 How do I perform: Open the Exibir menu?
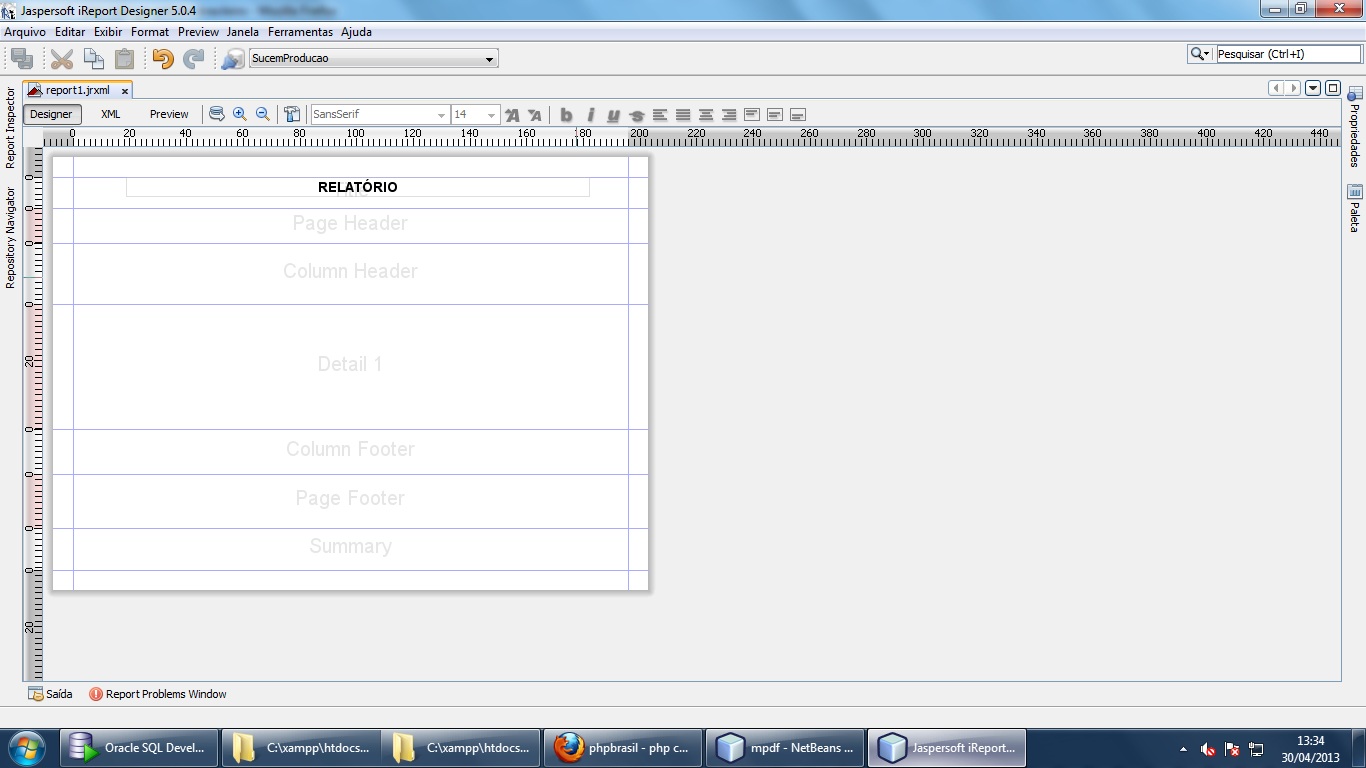pyautogui.click(x=108, y=32)
